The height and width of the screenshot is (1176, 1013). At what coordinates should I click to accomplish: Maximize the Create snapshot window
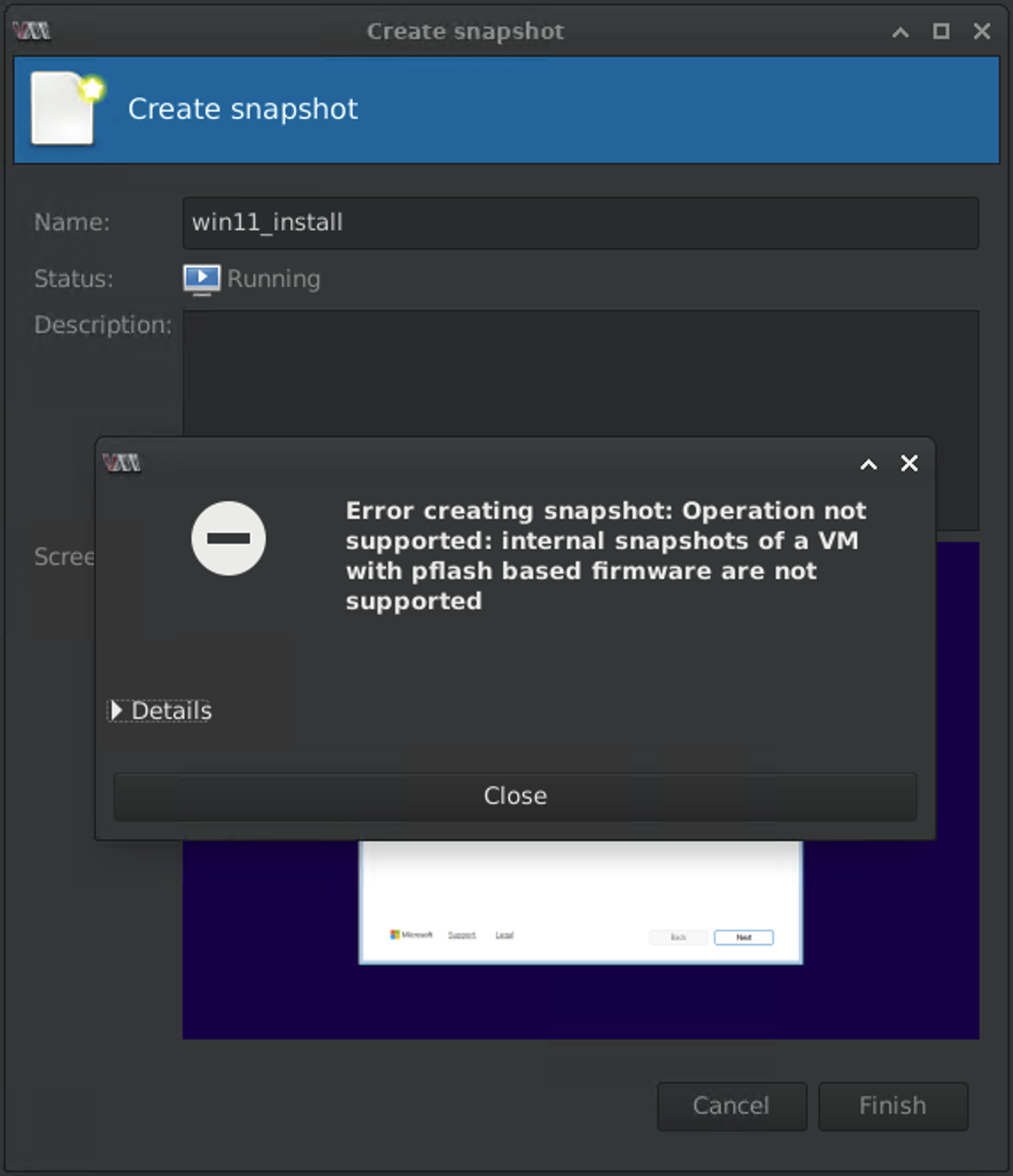tap(941, 32)
